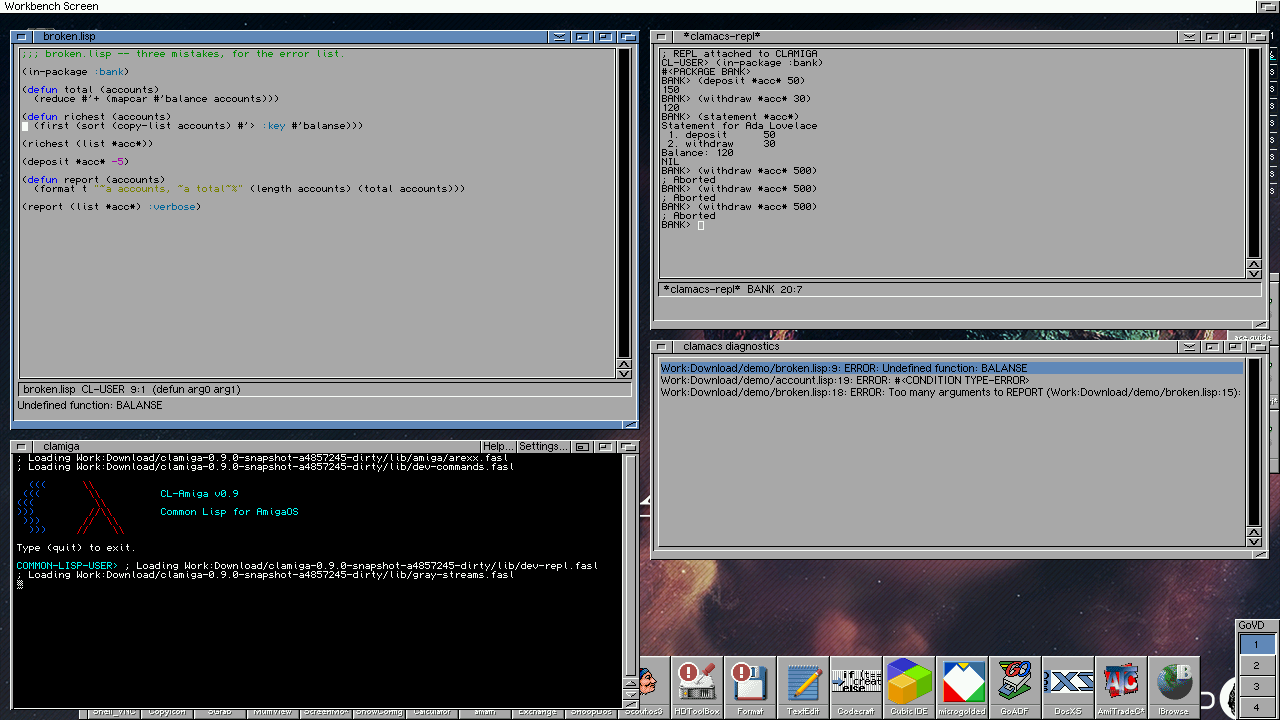Select the Too many arguments to REPORT row
This screenshot has height=720, width=1280.
pos(951,392)
